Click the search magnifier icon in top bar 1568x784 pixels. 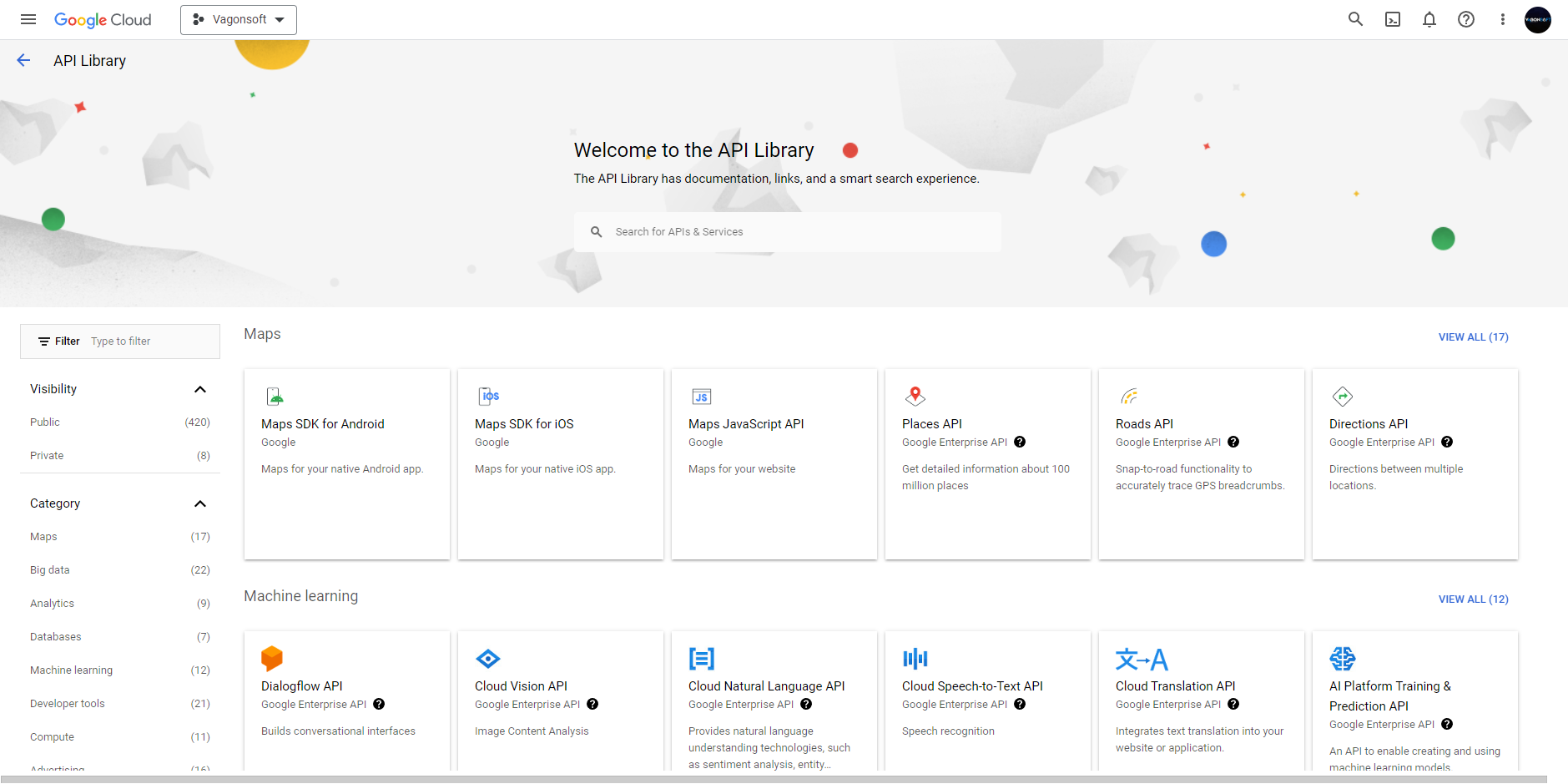point(1355,19)
